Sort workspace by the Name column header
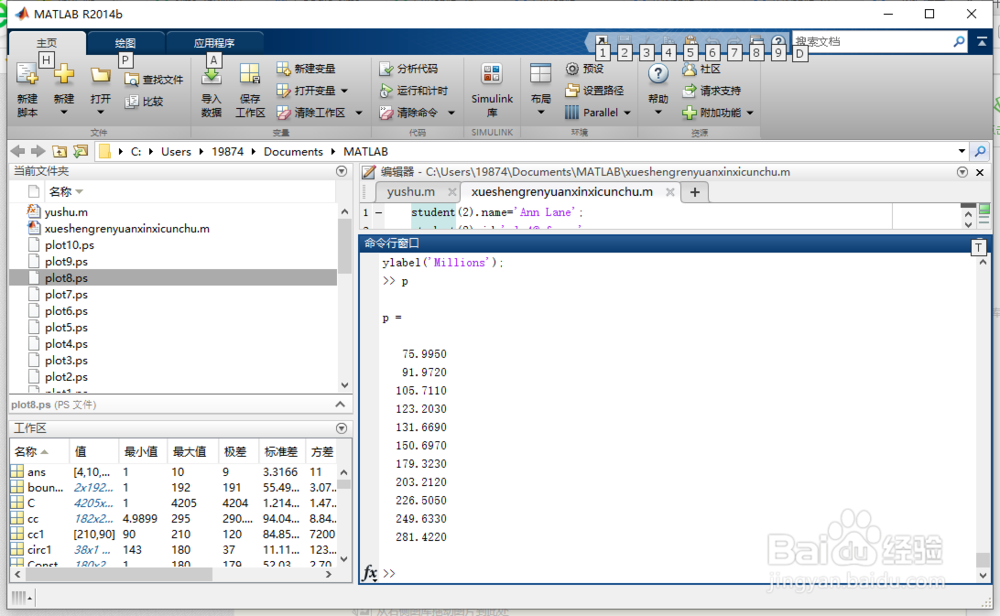Viewport: 1000px width, 616px height. click(38, 451)
